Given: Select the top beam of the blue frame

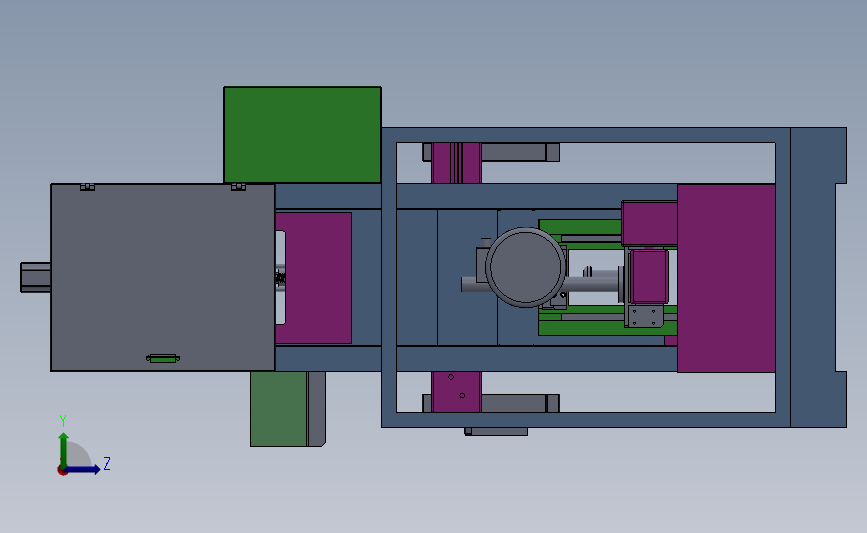Looking at the screenshot, I should pyautogui.click(x=586, y=135).
